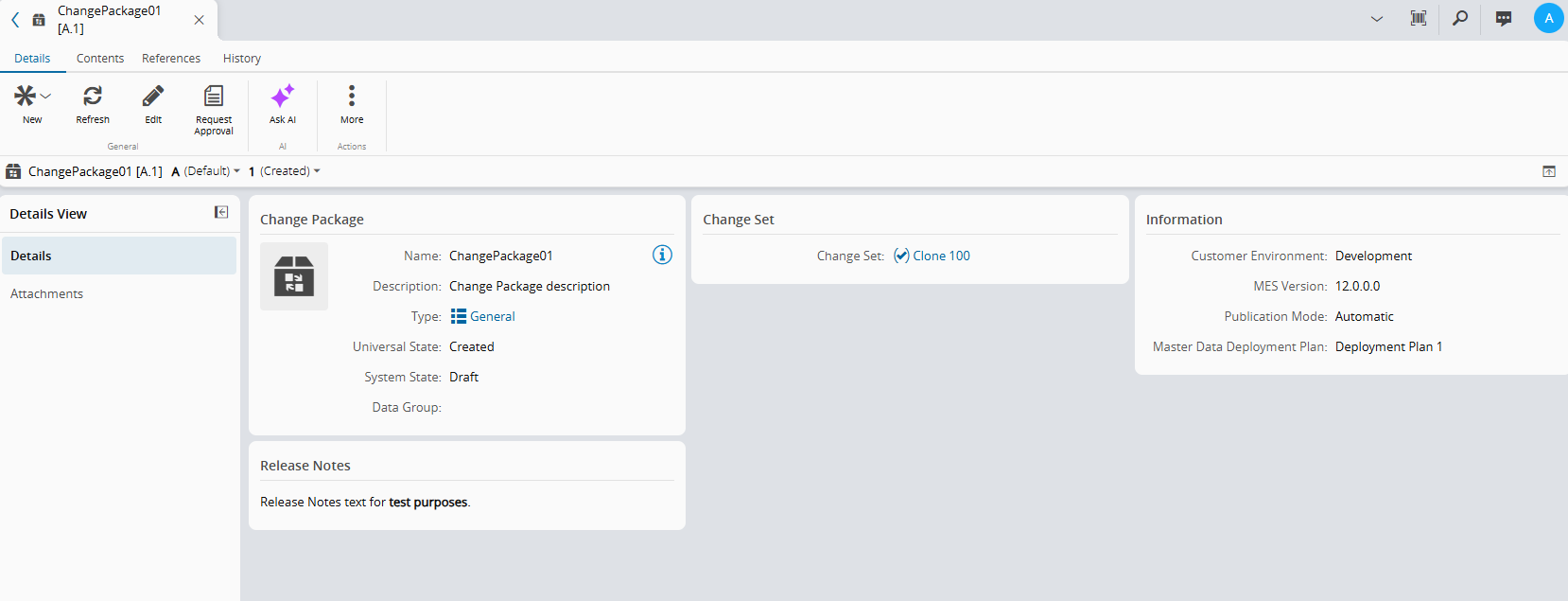This screenshot has width=1568, height=601.
Task: Click the Created universal state value
Action: pos(472,346)
